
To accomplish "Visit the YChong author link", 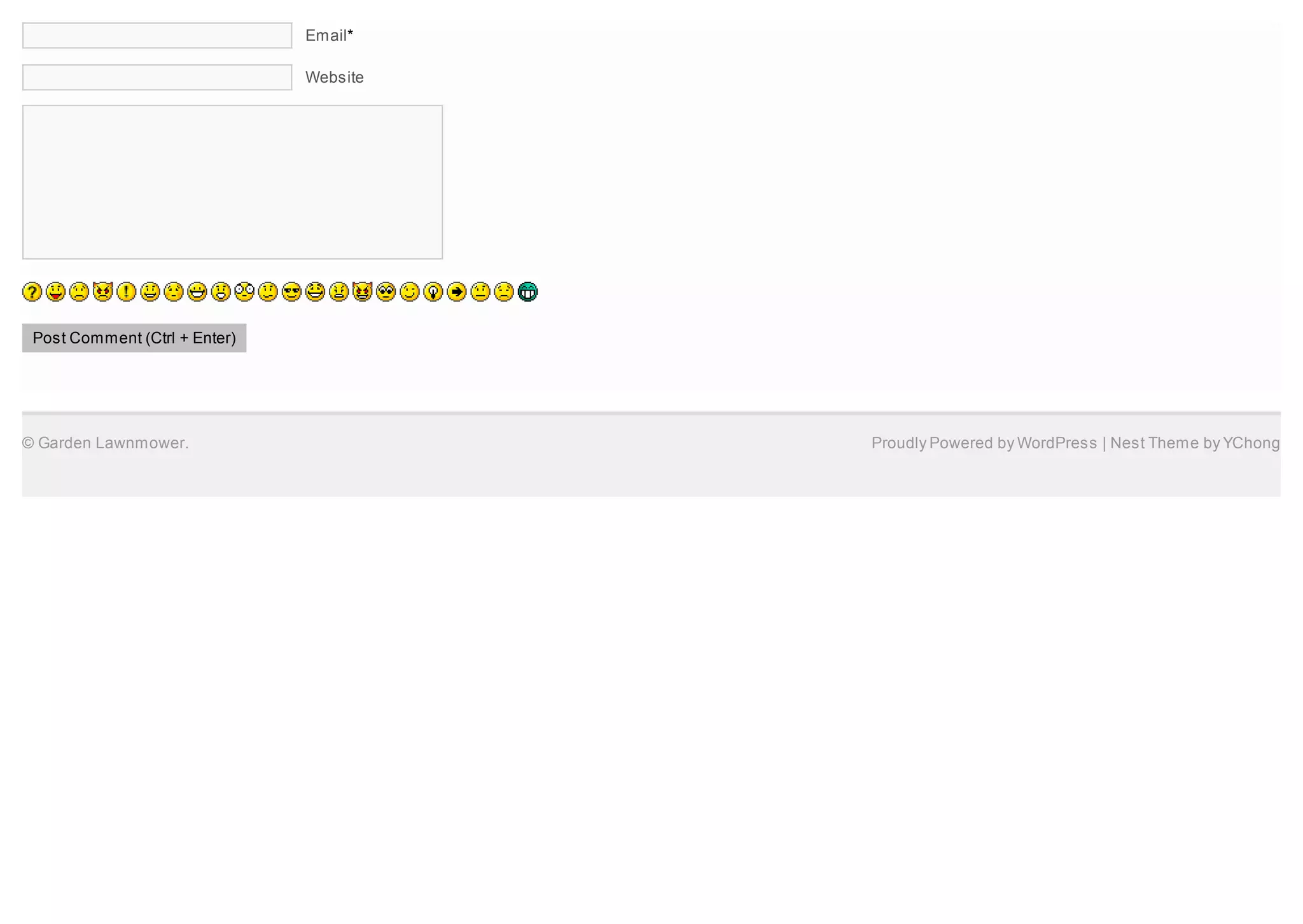I will pos(1251,443).
